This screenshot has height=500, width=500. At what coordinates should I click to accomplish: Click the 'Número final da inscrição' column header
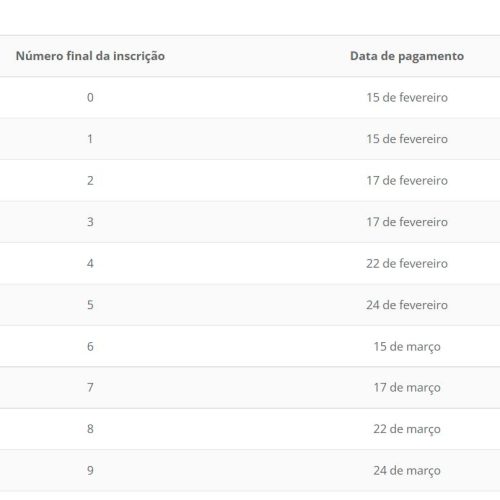point(90,56)
